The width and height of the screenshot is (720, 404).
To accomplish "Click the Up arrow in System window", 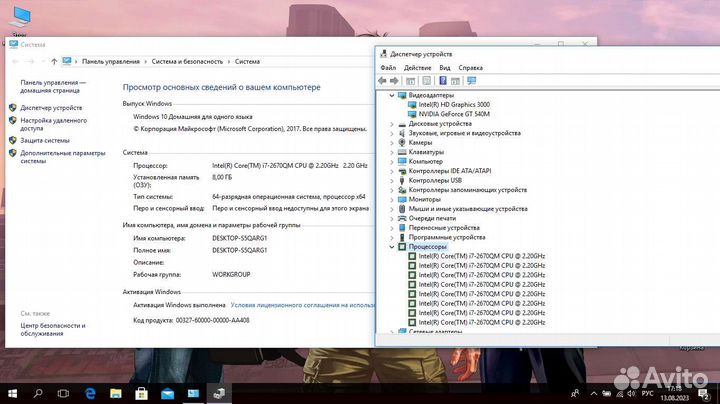I will pos(54,62).
